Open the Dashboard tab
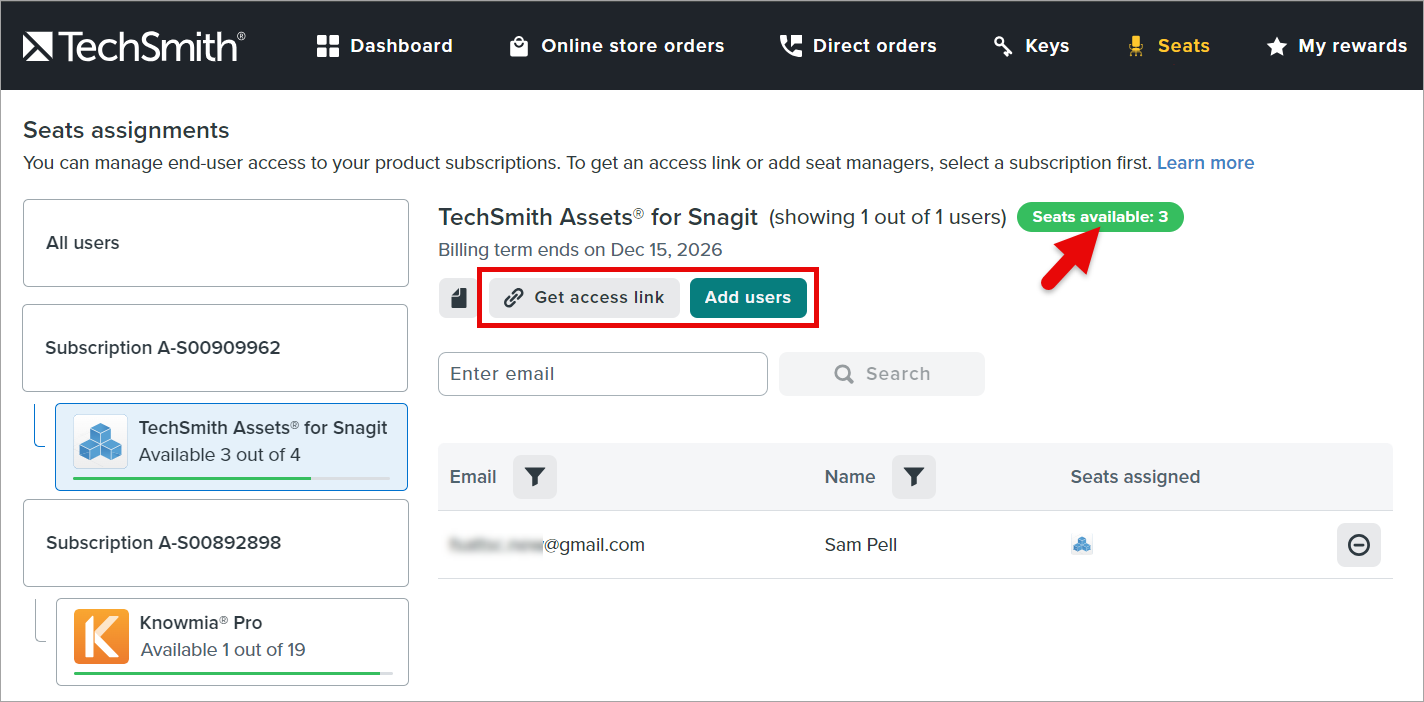The height and width of the screenshot is (702, 1424). coord(384,46)
